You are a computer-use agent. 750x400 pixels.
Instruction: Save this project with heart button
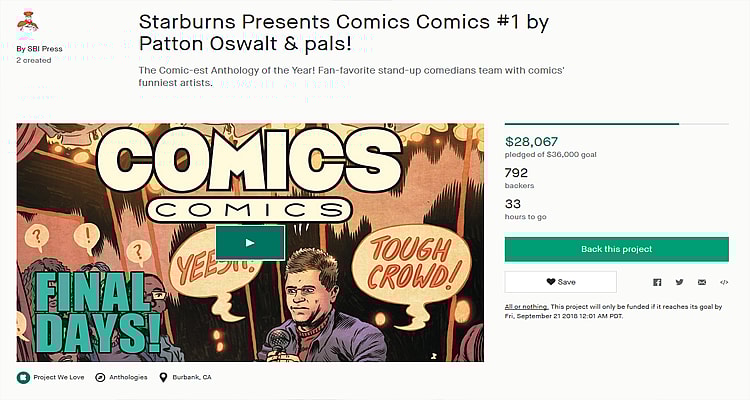point(560,282)
